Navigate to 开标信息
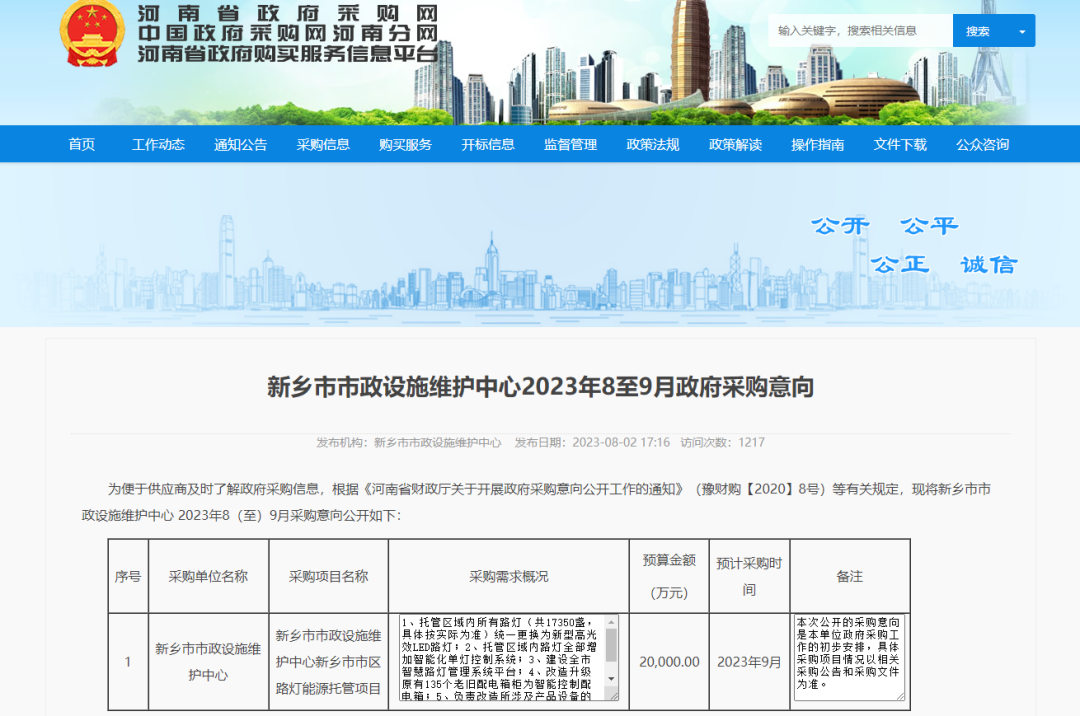Viewport: 1080px width, 716px height. [x=488, y=144]
